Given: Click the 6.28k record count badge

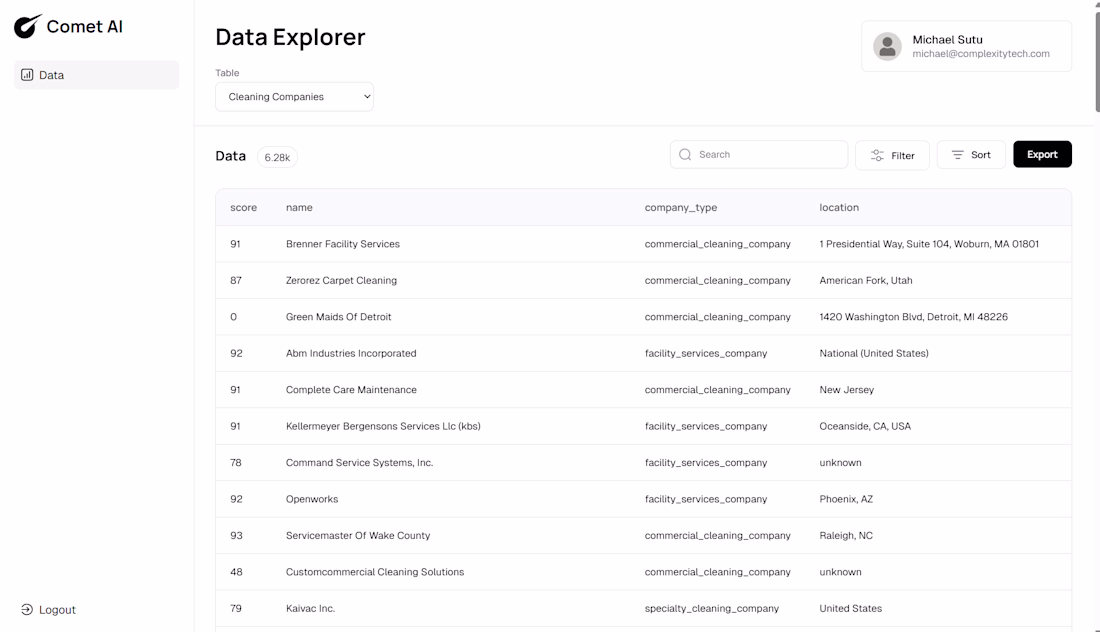Looking at the screenshot, I should 277,157.
